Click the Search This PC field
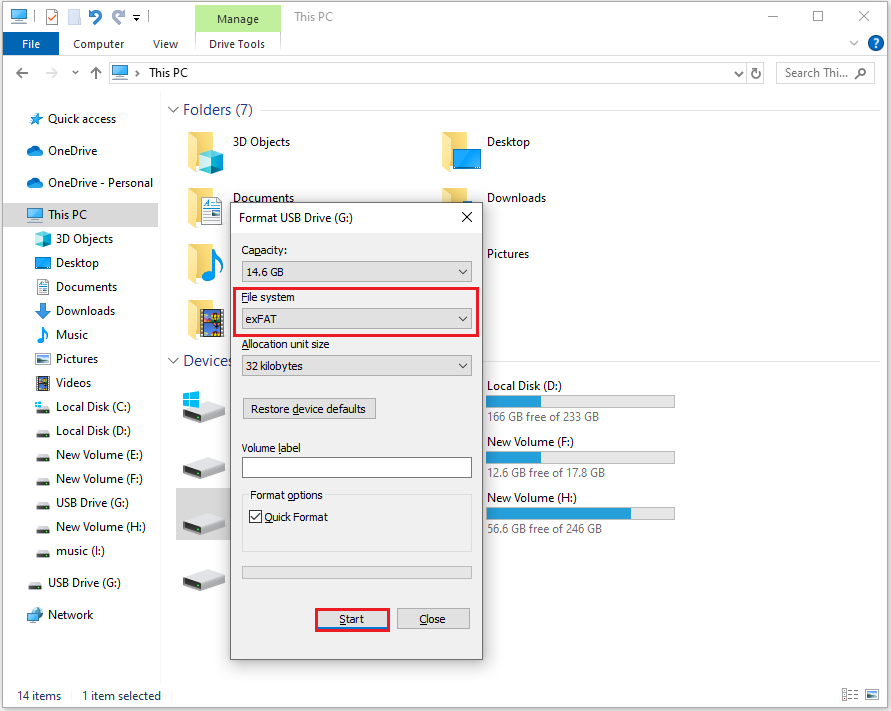The image size is (891, 711). (x=825, y=73)
